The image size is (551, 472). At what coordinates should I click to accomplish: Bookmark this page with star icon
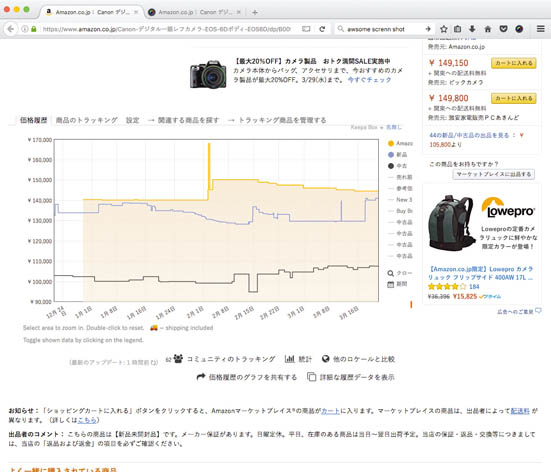[443, 29]
